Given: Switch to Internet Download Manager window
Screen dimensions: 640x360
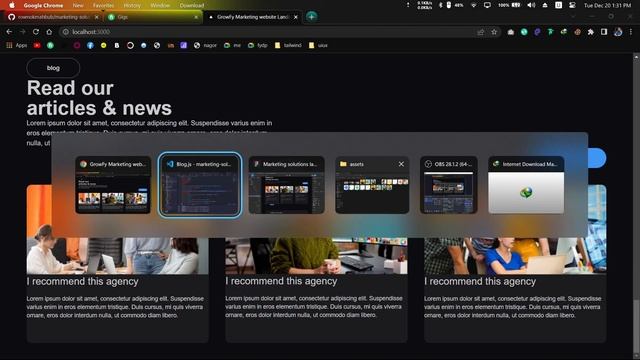Looking at the screenshot, I should (x=526, y=185).
